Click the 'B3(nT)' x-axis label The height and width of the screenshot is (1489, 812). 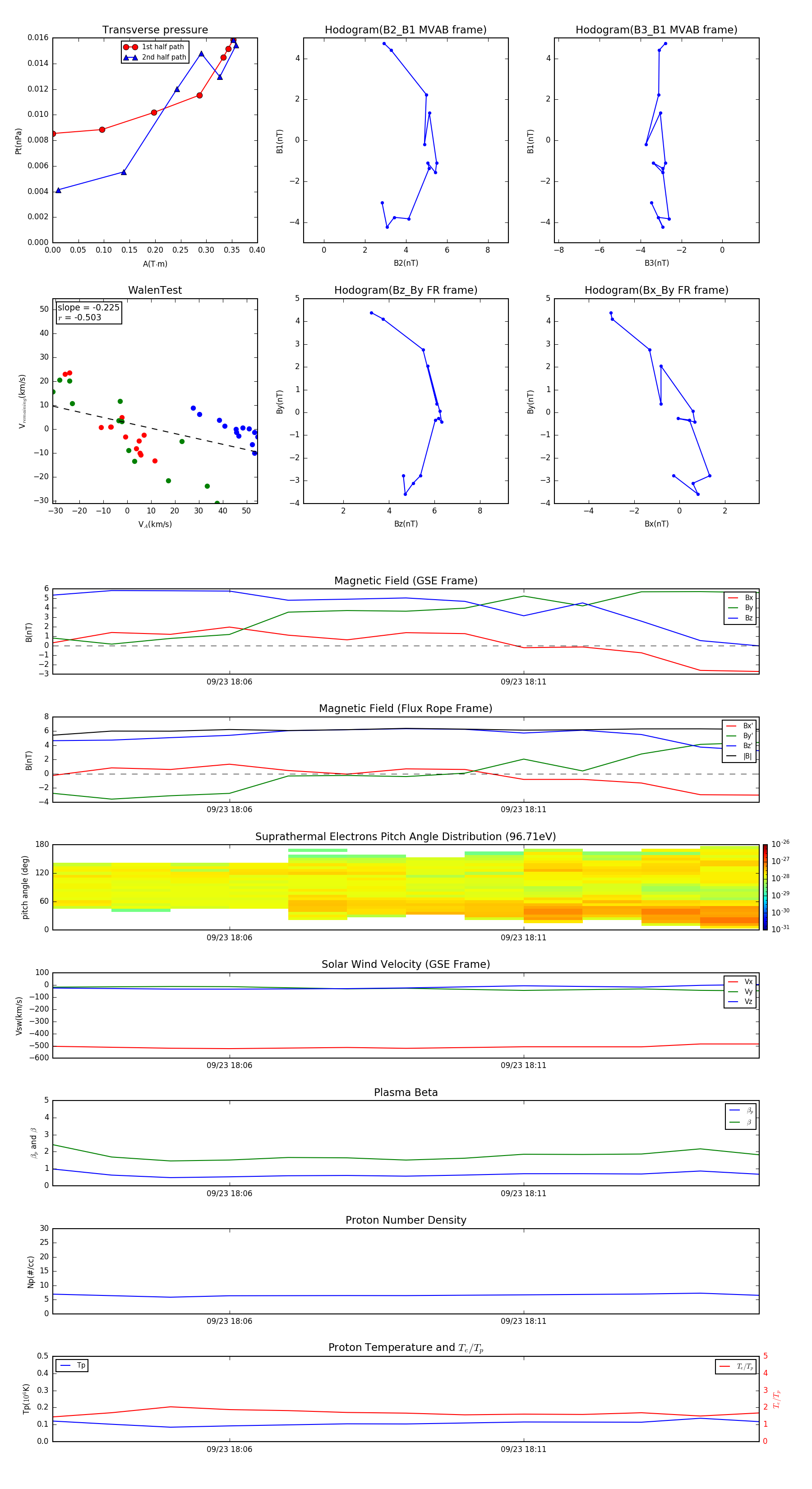click(656, 263)
